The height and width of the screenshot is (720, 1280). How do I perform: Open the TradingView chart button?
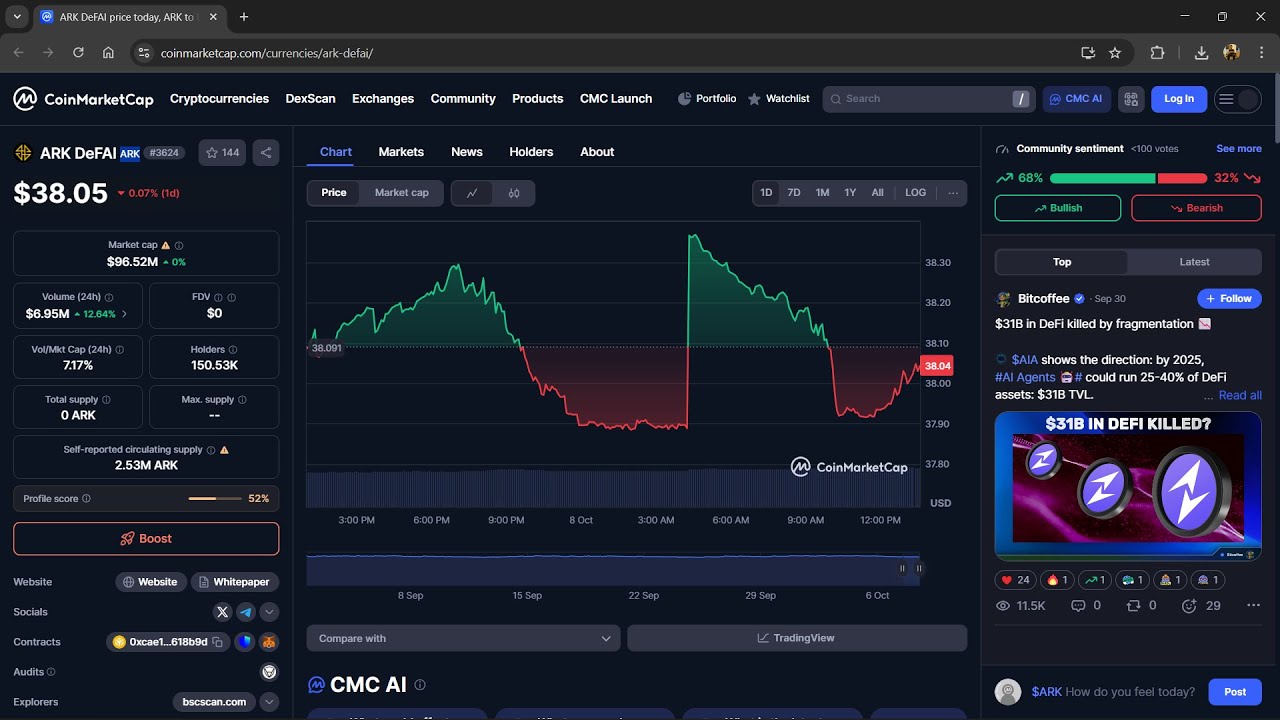pos(797,638)
